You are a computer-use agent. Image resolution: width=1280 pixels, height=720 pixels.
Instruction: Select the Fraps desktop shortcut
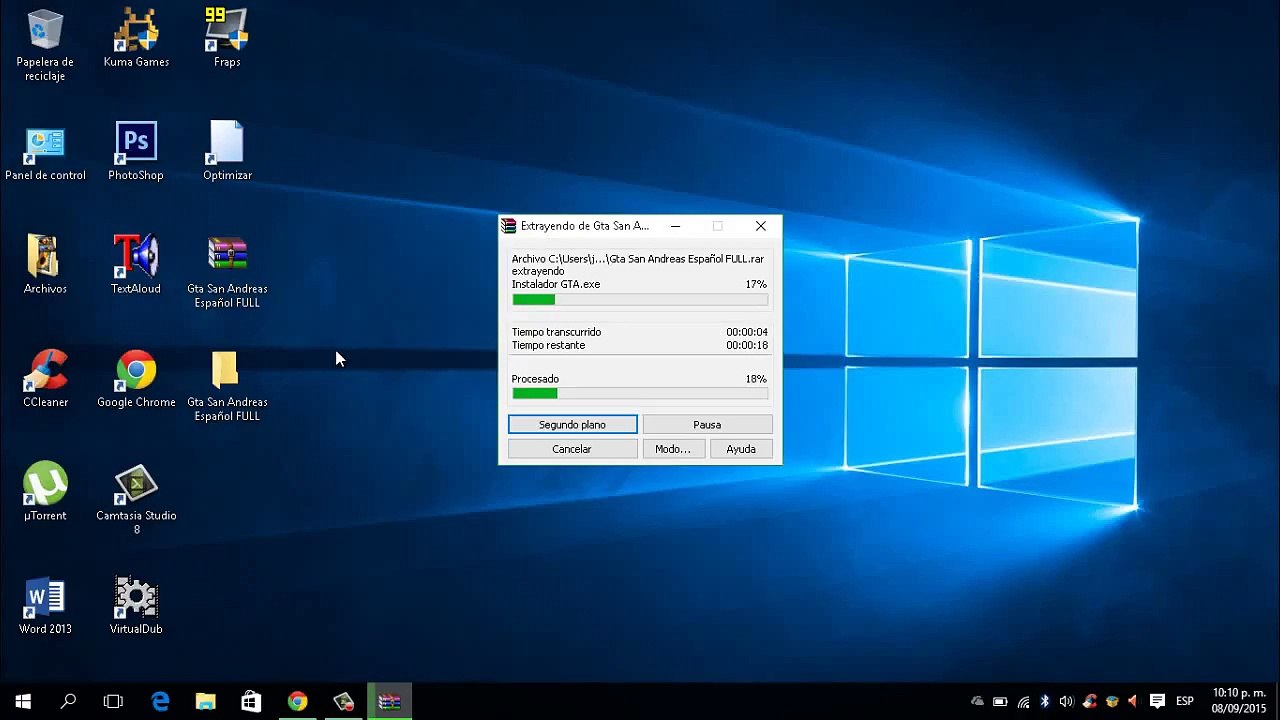point(227,40)
